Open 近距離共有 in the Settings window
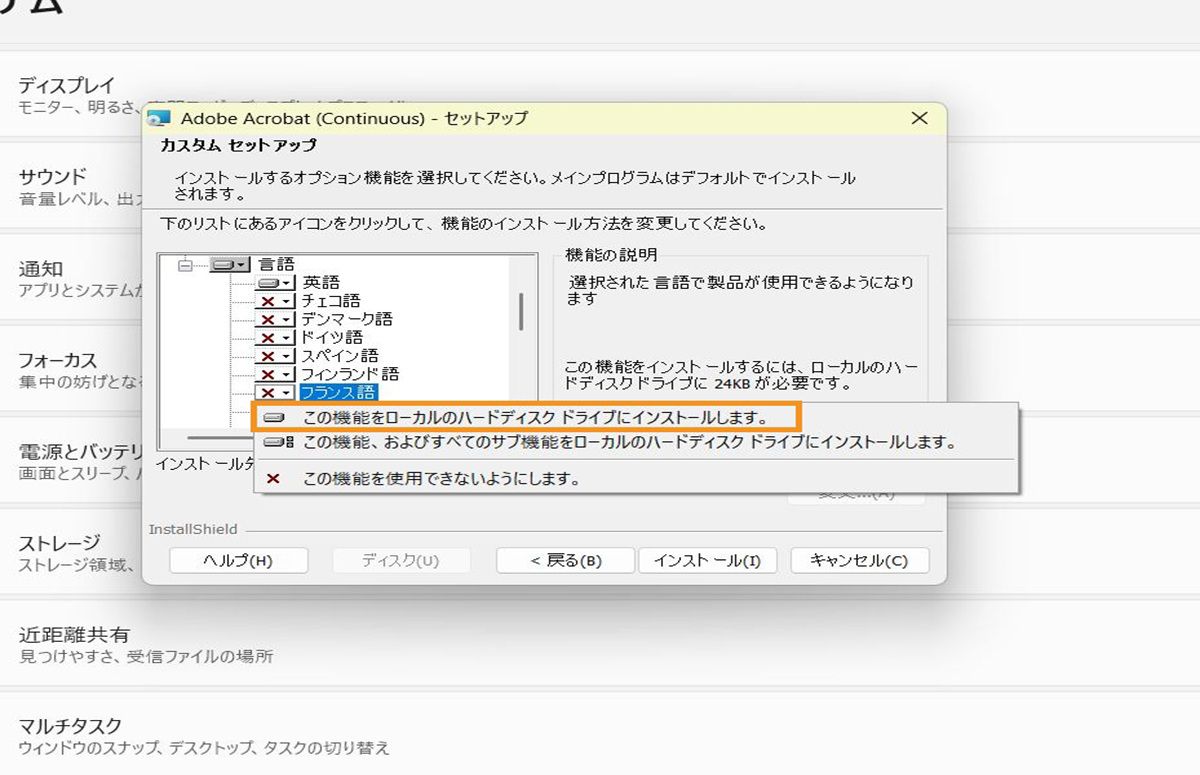This screenshot has width=1200, height=775. (x=74, y=635)
